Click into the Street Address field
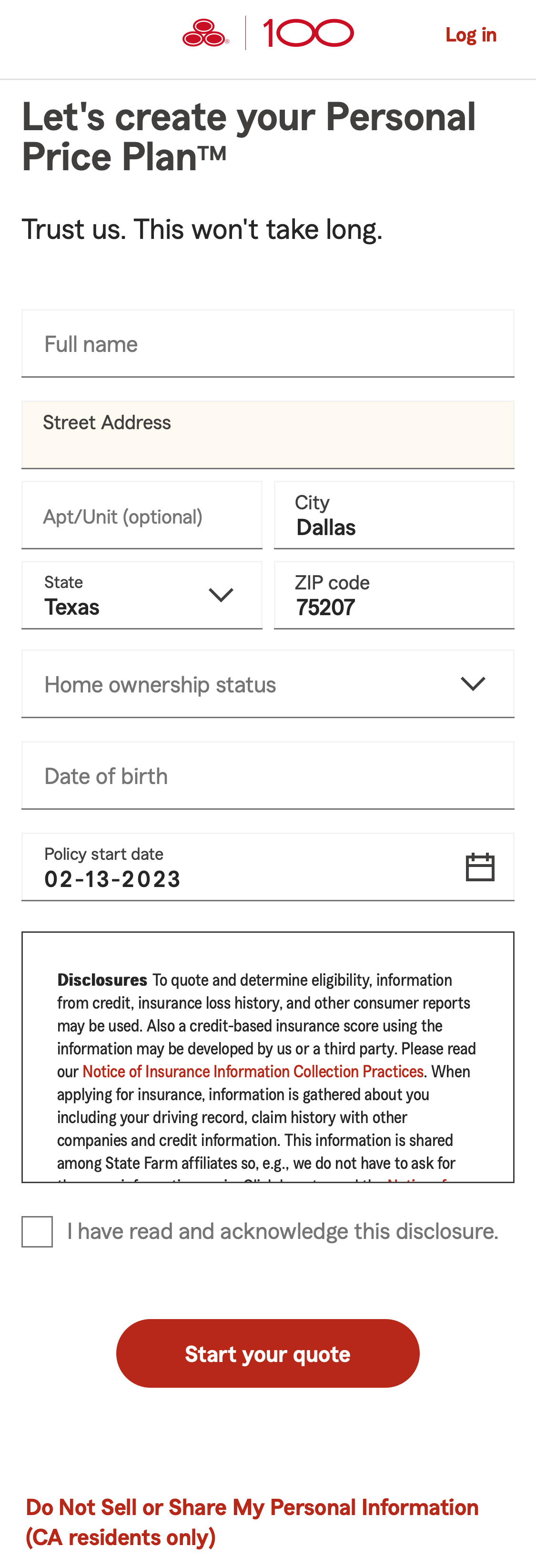536x1568 pixels. point(268,435)
